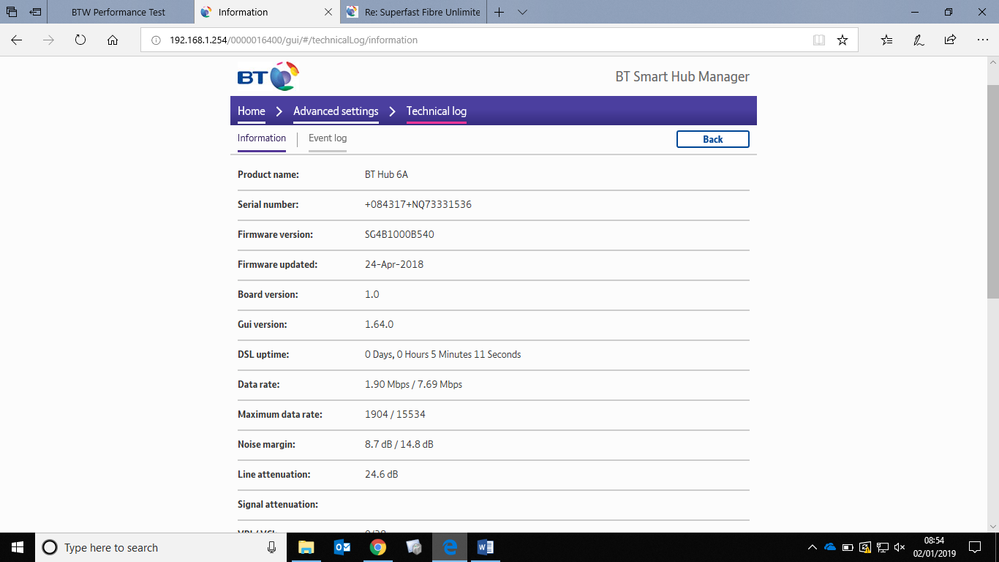This screenshot has width=999, height=562.
Task: Open the tab preview dropdown chevron
Action: [522, 12]
